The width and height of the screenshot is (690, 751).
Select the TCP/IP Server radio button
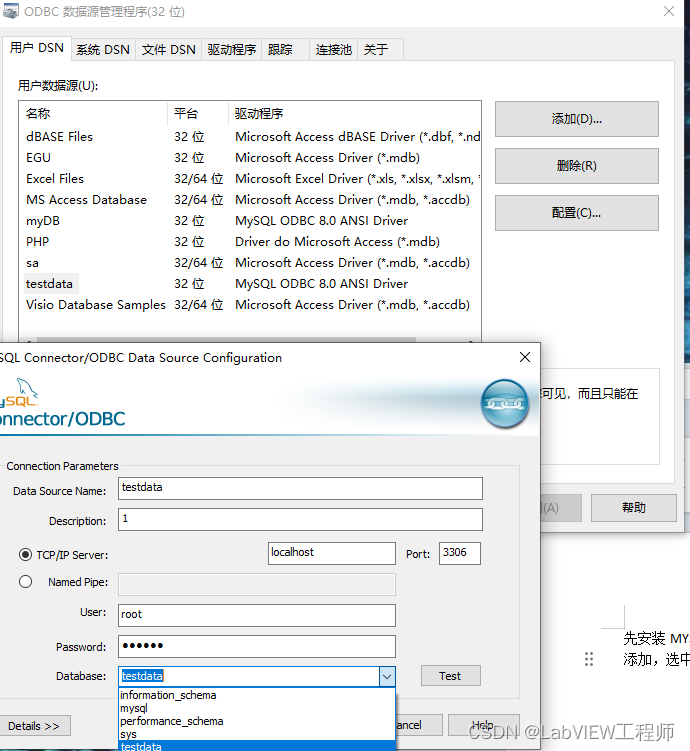click(25, 555)
